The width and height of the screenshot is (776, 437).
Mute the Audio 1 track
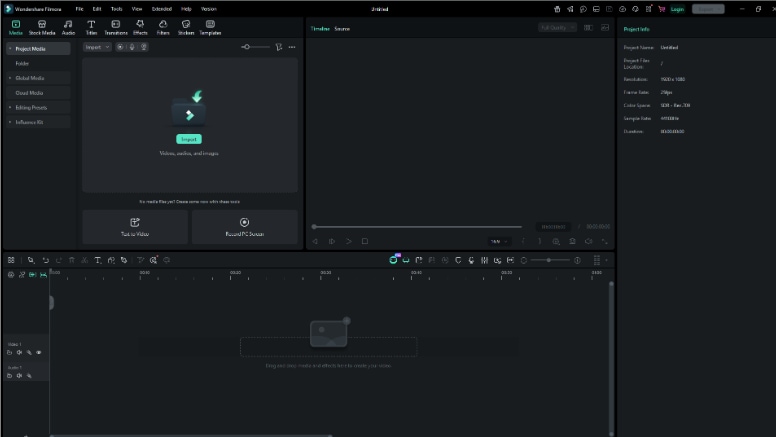coord(19,376)
